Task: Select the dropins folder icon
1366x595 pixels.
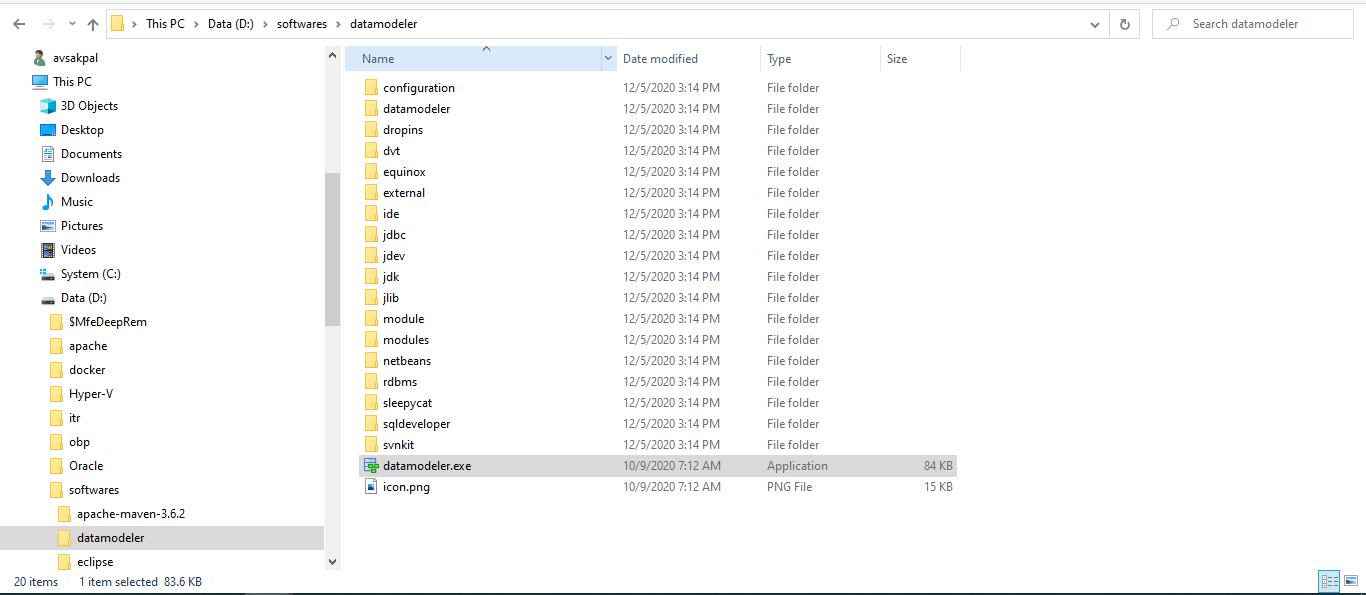Action: click(371, 130)
